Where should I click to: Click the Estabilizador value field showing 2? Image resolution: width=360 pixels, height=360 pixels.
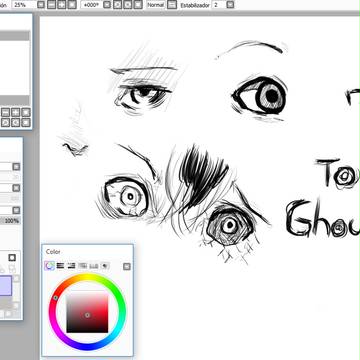click(x=219, y=5)
